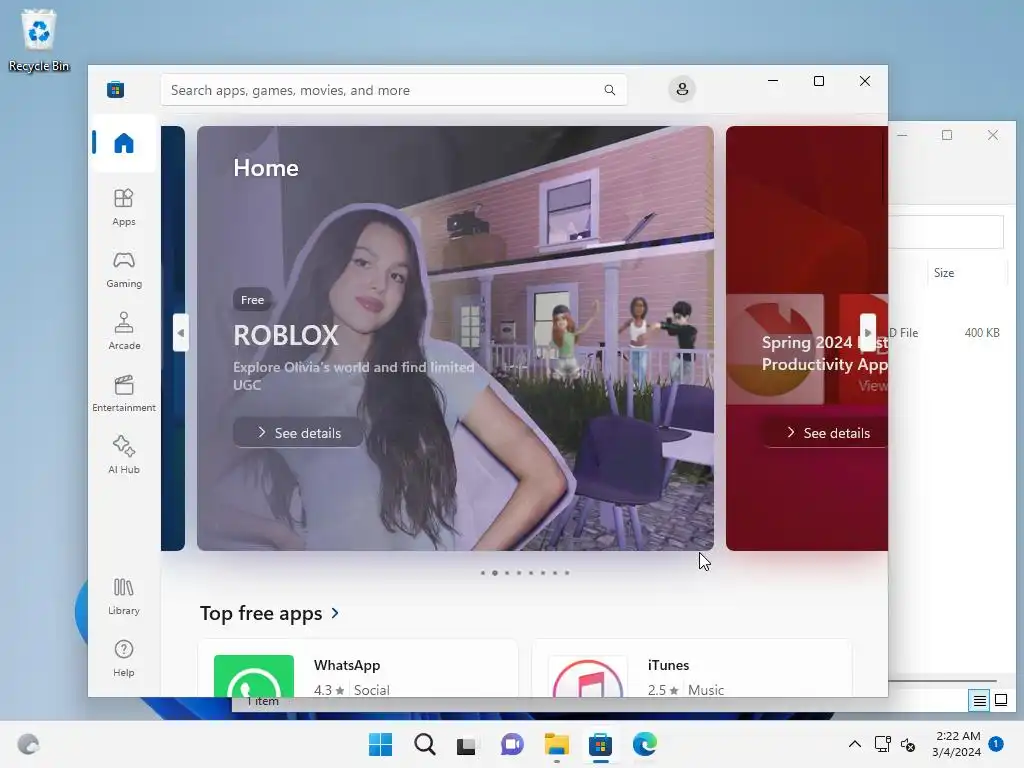Viewport: 1024px width, 768px height.
Task: Open the iTunes app card
Action: 692,669
